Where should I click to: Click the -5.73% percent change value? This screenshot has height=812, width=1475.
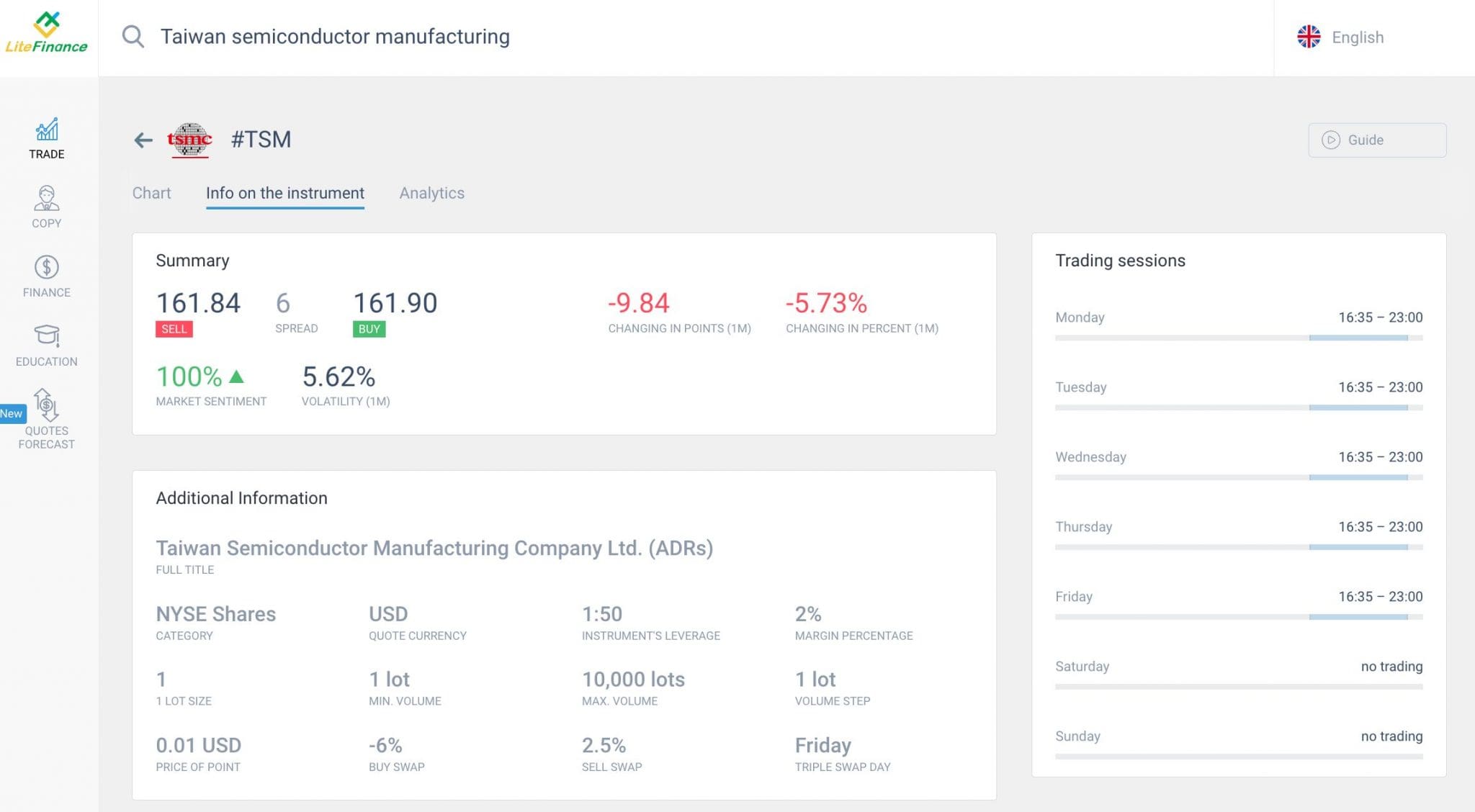tap(826, 303)
